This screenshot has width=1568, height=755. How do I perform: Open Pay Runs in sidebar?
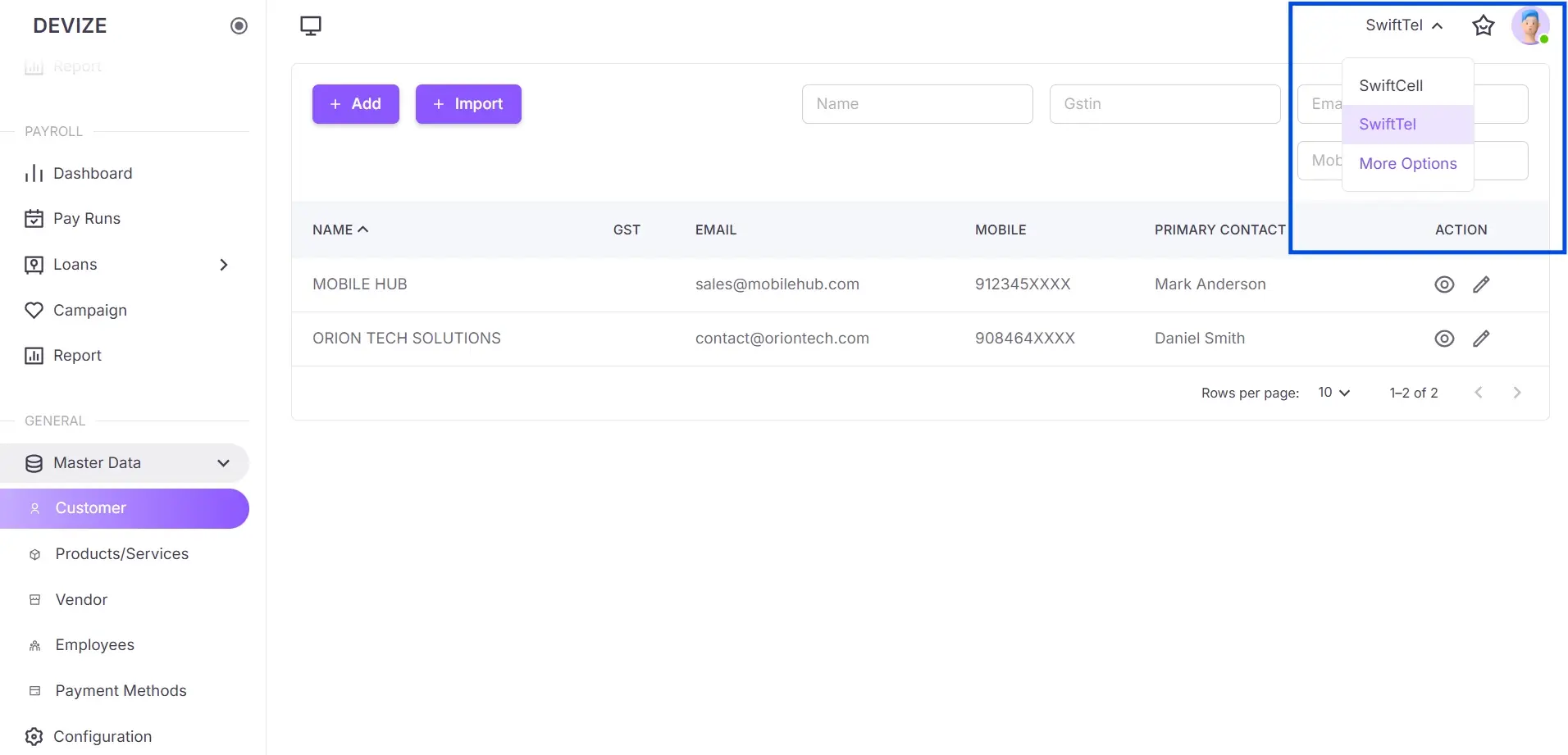pos(125,219)
